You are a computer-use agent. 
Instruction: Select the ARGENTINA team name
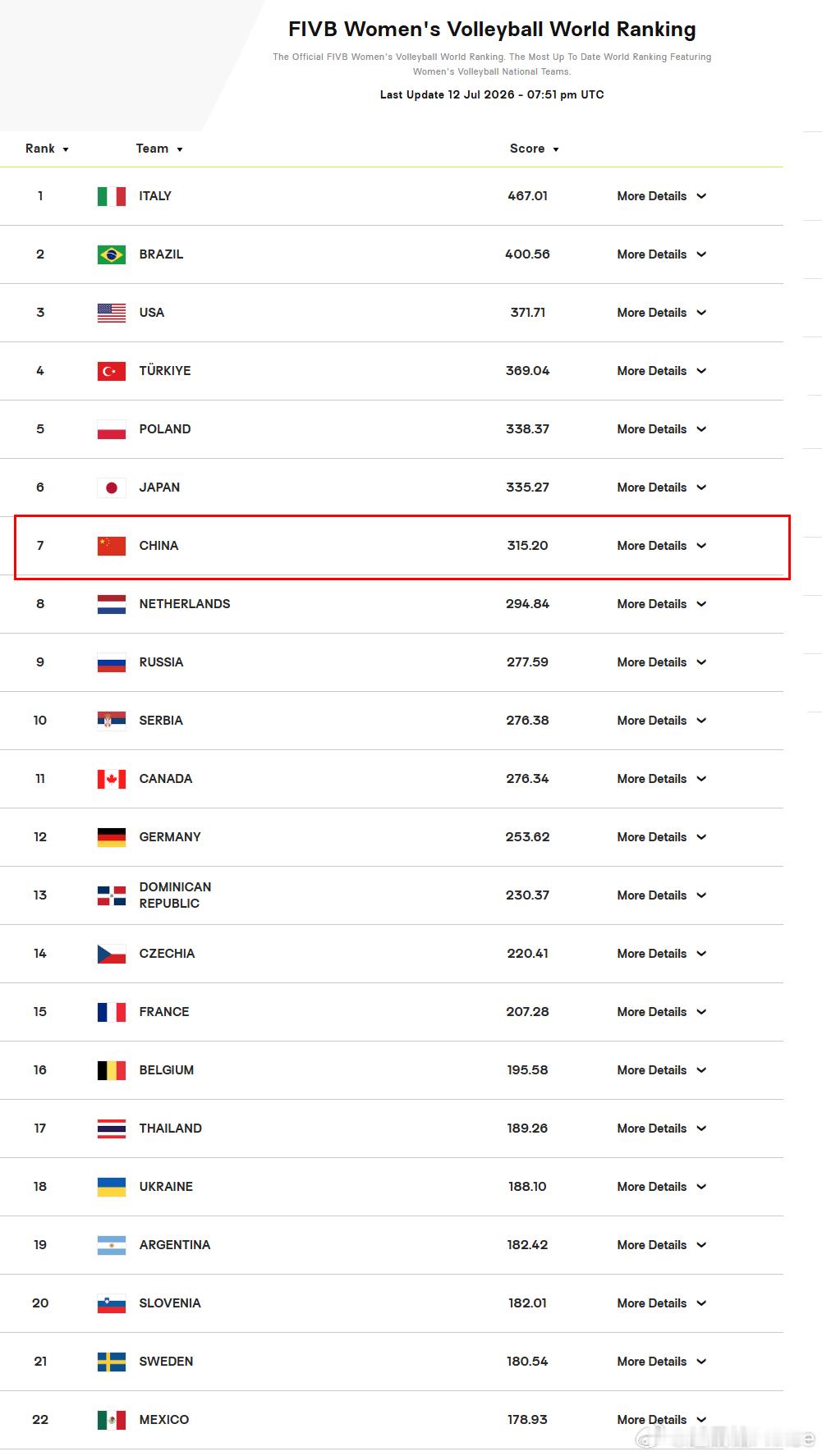[x=175, y=1245]
